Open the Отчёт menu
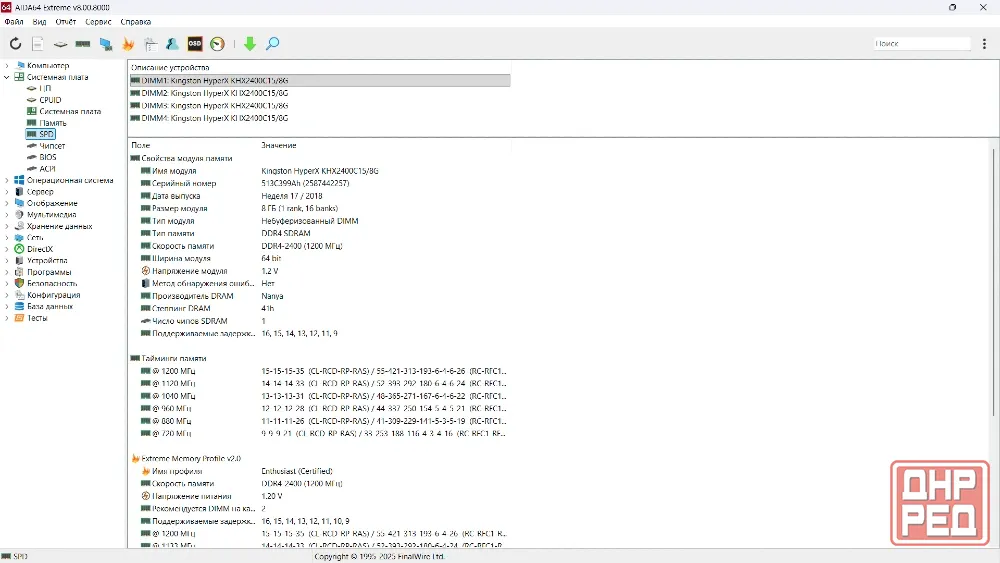 pos(66,22)
